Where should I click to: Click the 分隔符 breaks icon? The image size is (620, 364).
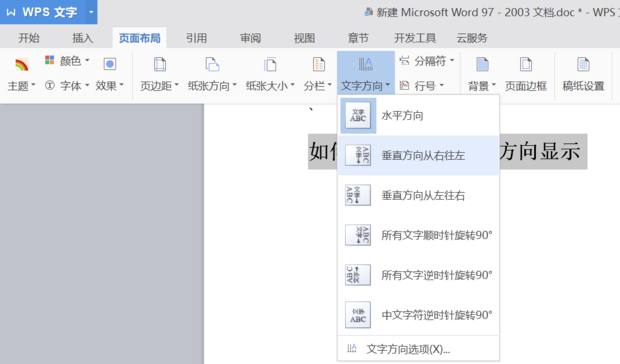point(405,60)
